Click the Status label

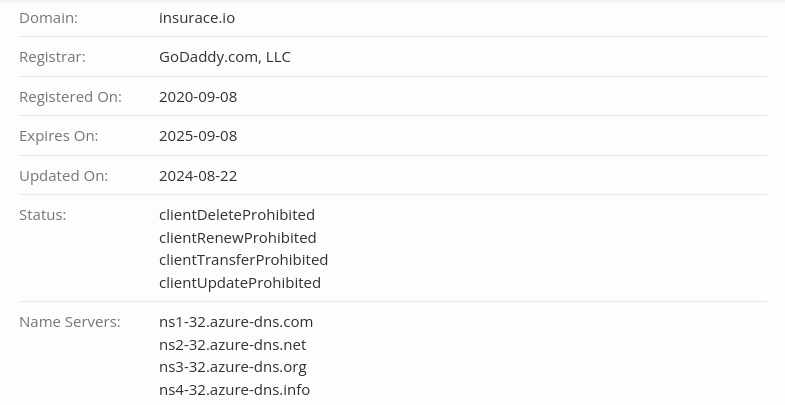[42, 215]
